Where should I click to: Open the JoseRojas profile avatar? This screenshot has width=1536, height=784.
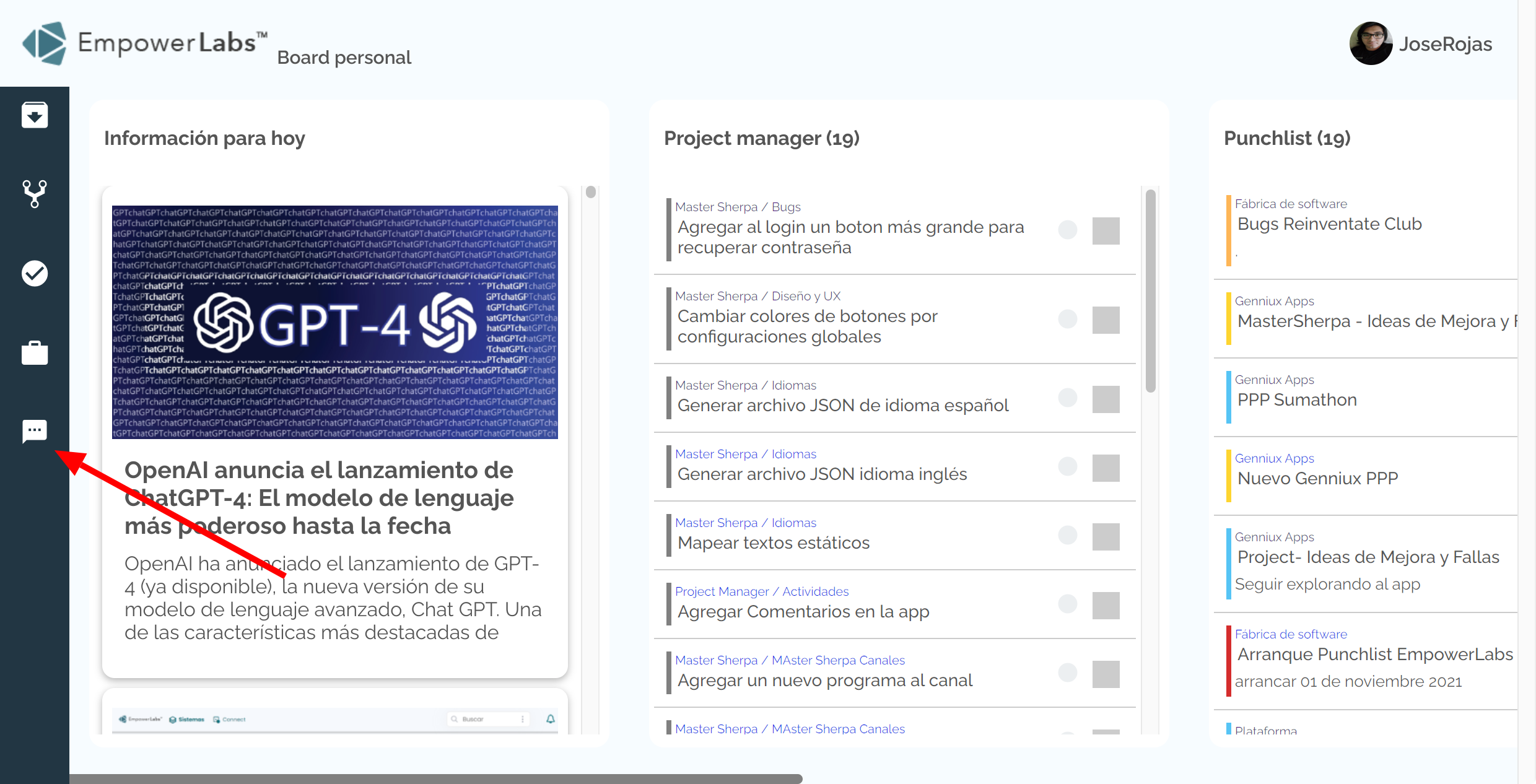pos(1371,43)
